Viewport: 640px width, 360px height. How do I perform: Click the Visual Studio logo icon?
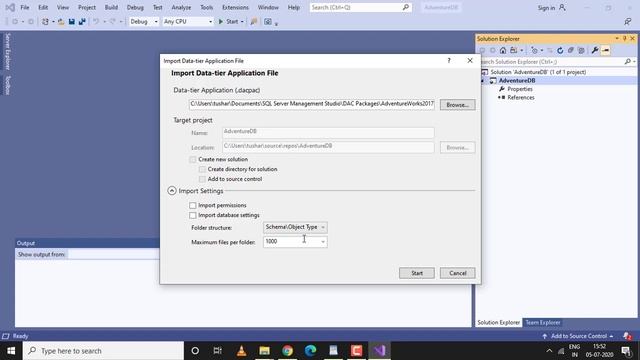click(10, 7)
